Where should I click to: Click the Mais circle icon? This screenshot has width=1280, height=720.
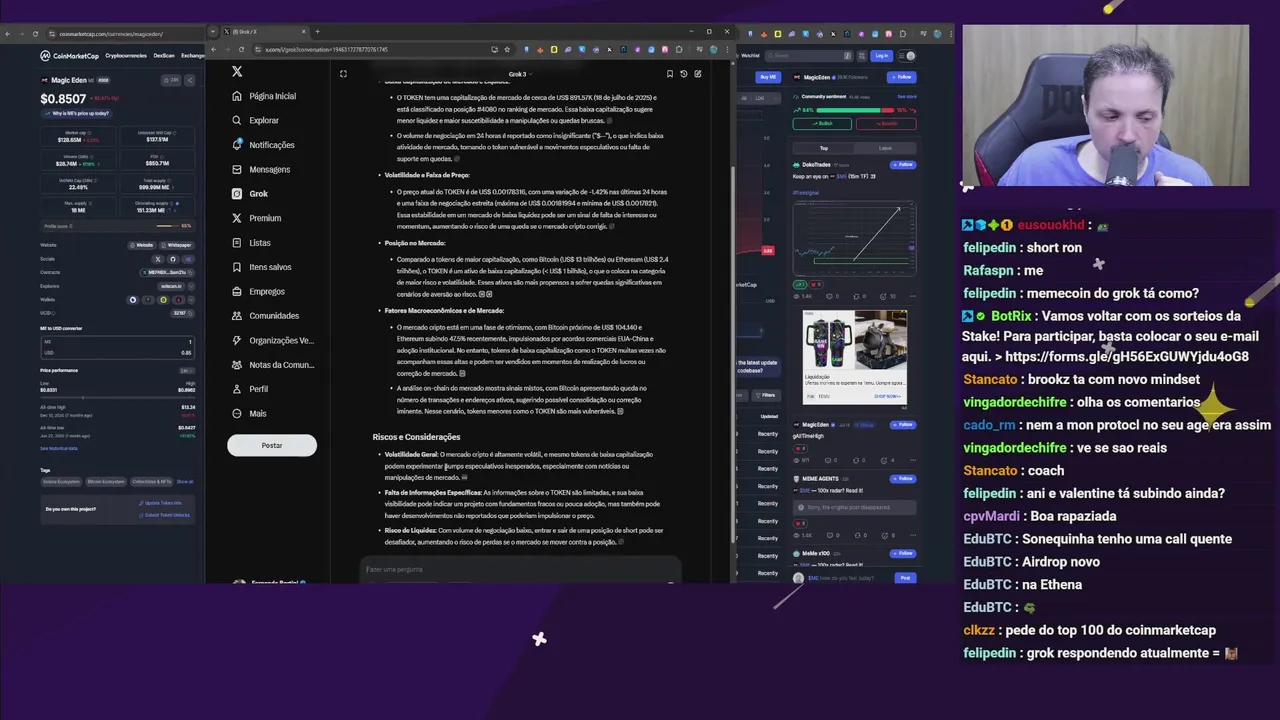tap(237, 413)
